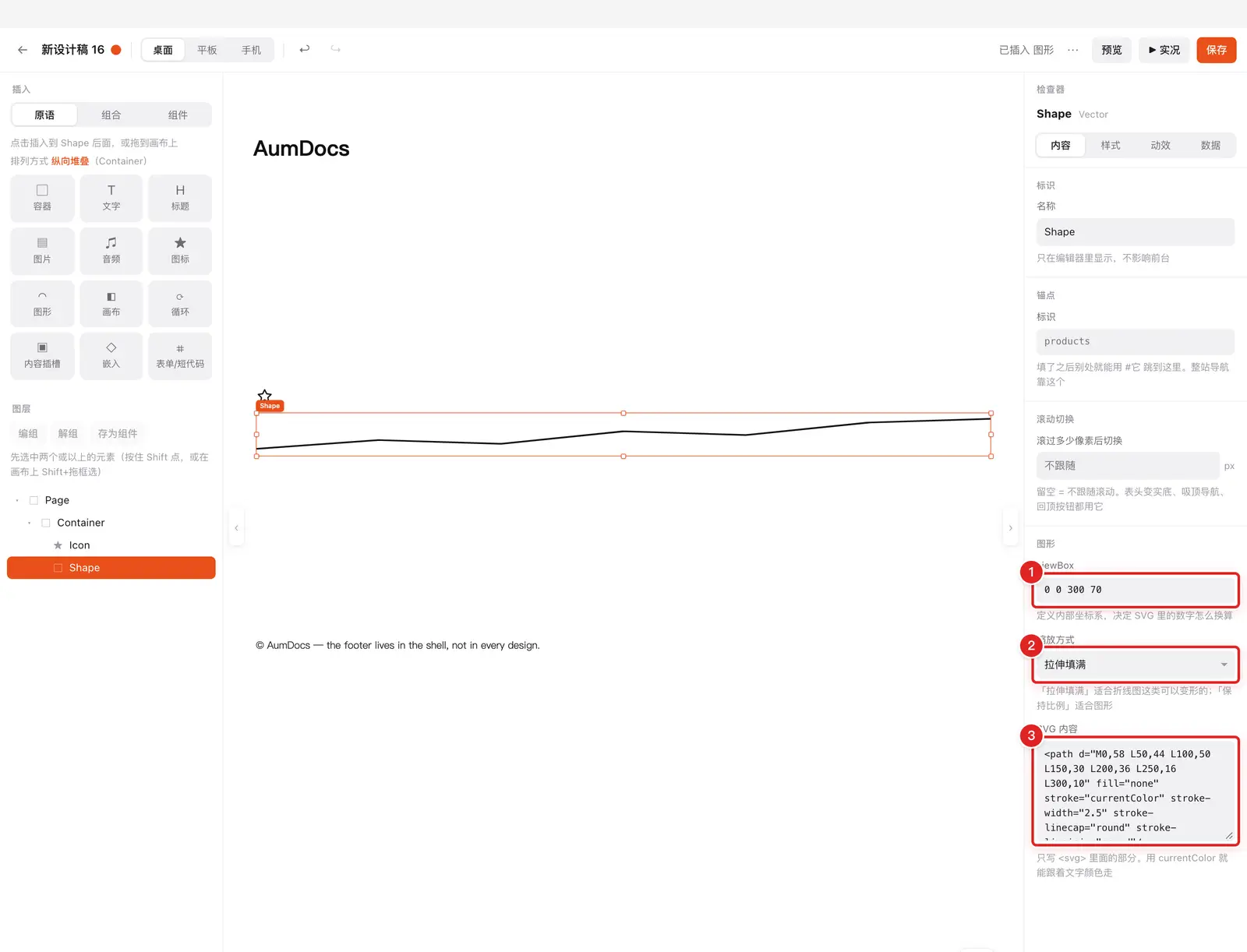The image size is (1247, 952).
Task: Insert a 内容插槽 content slot
Action: tap(42, 356)
